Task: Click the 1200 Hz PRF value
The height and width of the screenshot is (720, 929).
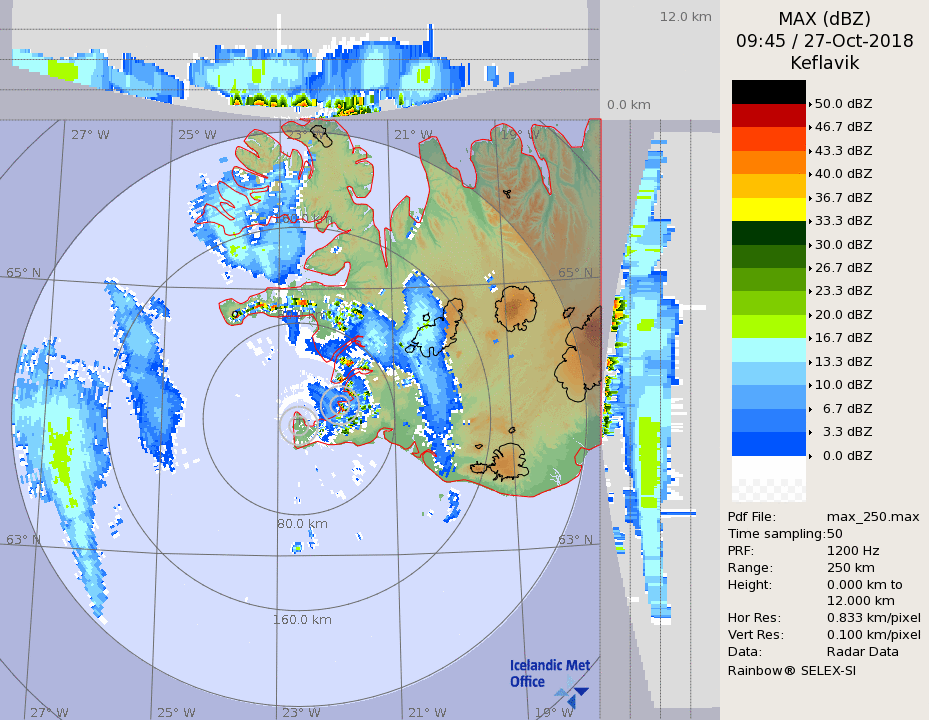Action: pyautogui.click(x=853, y=550)
